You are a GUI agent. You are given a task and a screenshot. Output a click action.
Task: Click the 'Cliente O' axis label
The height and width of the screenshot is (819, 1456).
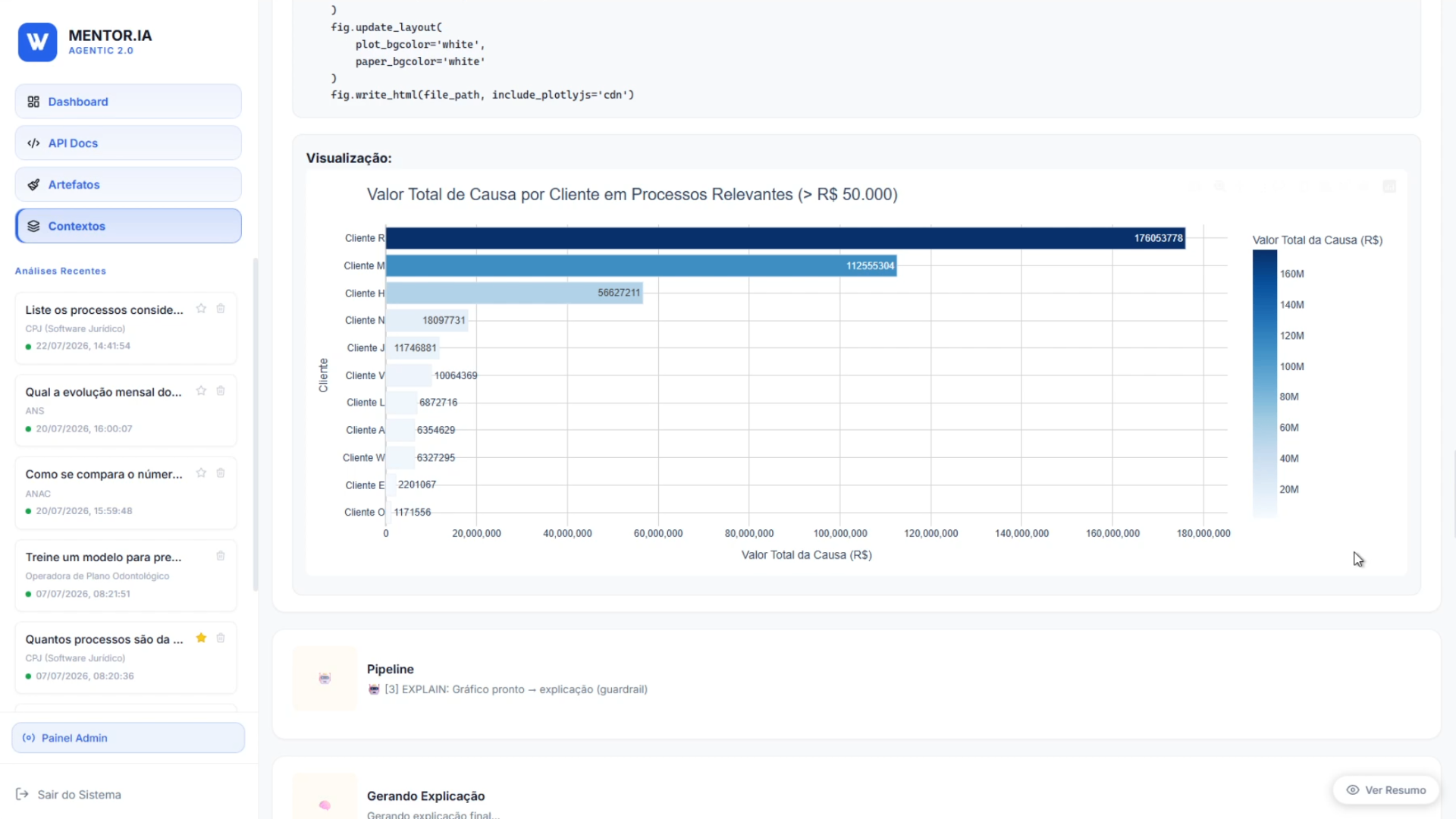click(x=365, y=513)
